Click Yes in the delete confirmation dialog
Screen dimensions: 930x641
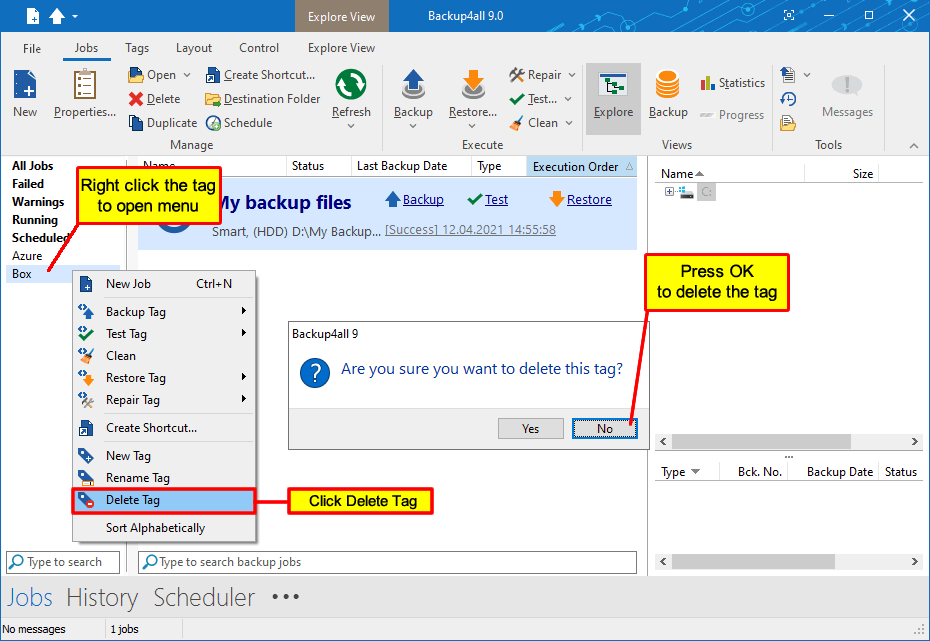pyautogui.click(x=530, y=429)
